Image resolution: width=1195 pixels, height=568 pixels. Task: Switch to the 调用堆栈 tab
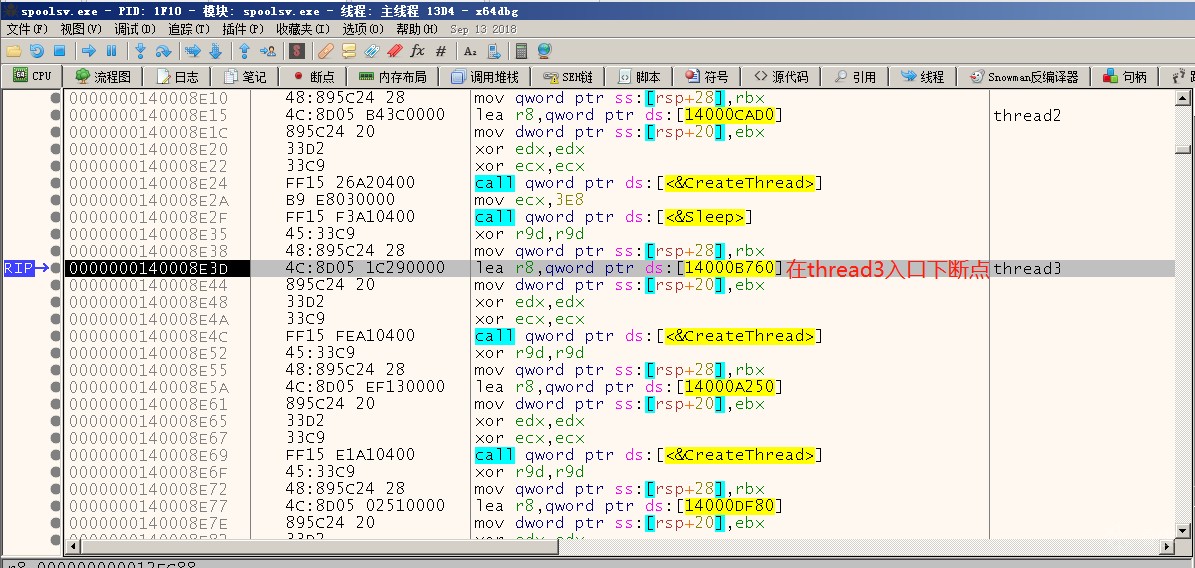click(x=485, y=77)
